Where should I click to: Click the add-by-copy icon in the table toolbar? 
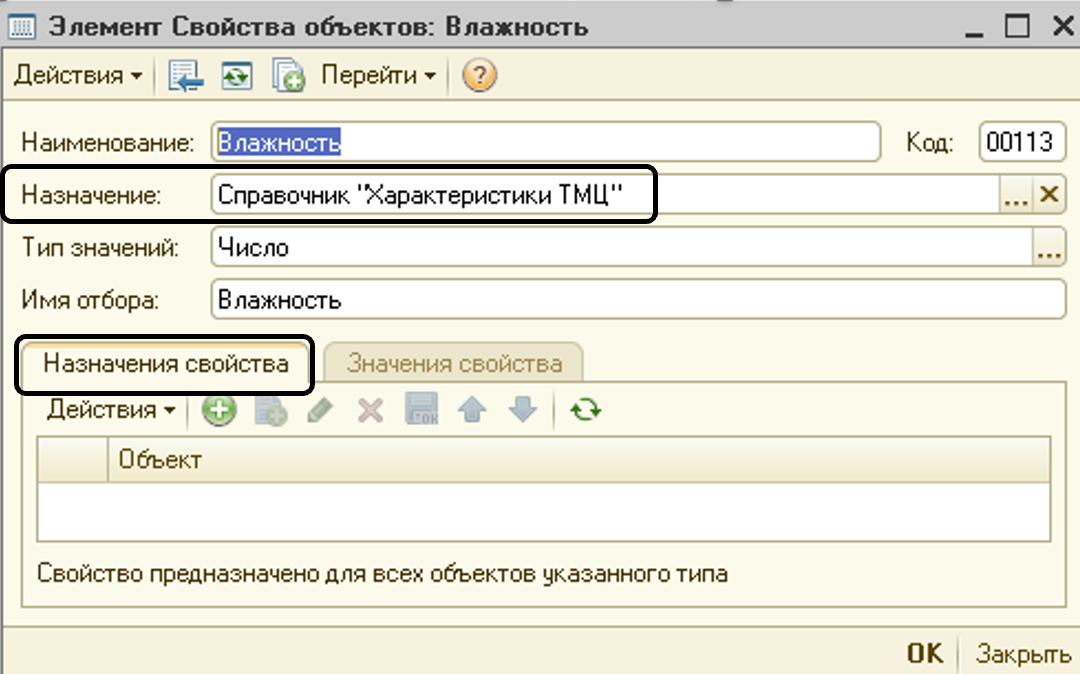coord(268,409)
